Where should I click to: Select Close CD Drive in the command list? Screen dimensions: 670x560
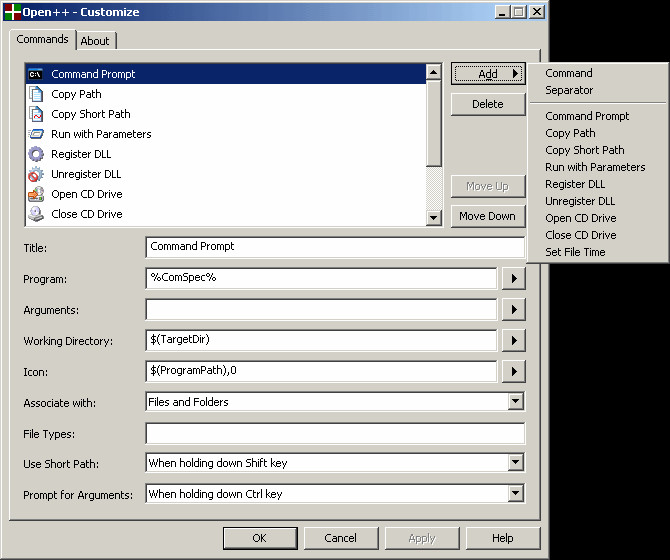click(x=226, y=214)
